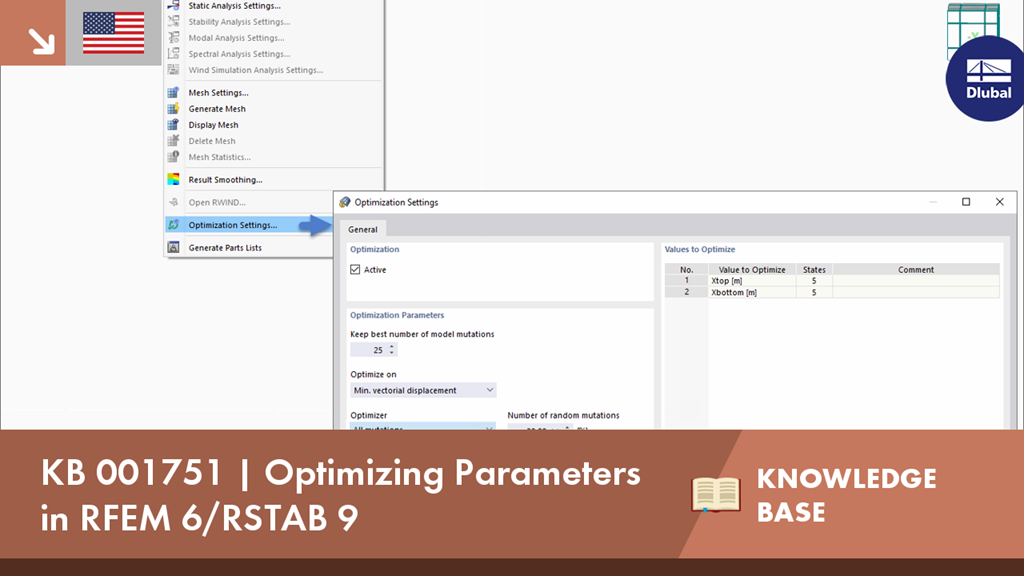The width and height of the screenshot is (1024, 576).
Task: Open the Optimizer dropdown
Action: coord(423,426)
